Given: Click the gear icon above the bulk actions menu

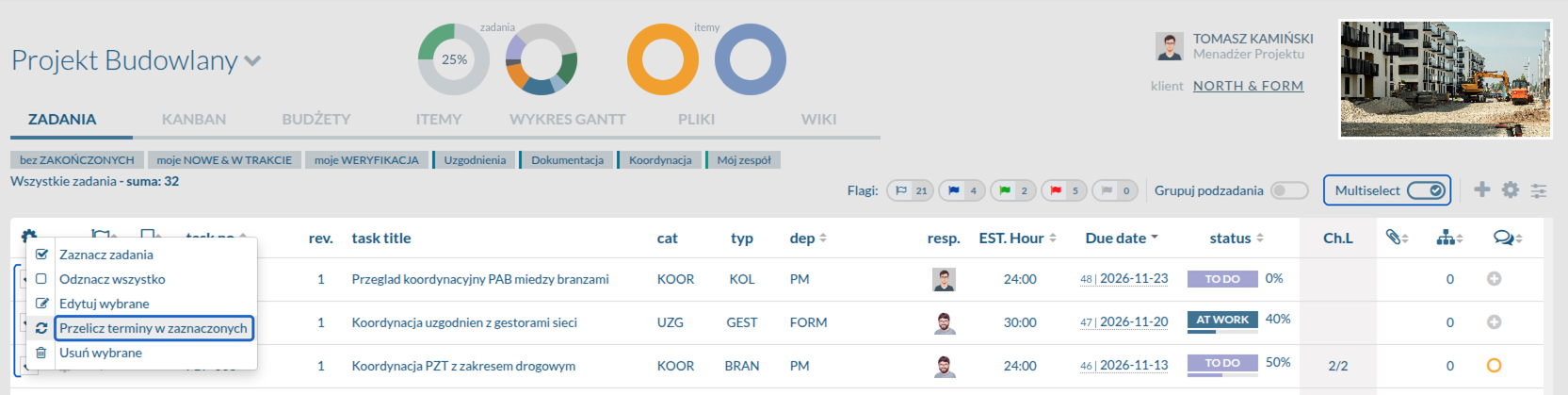Looking at the screenshot, I should 29,236.
